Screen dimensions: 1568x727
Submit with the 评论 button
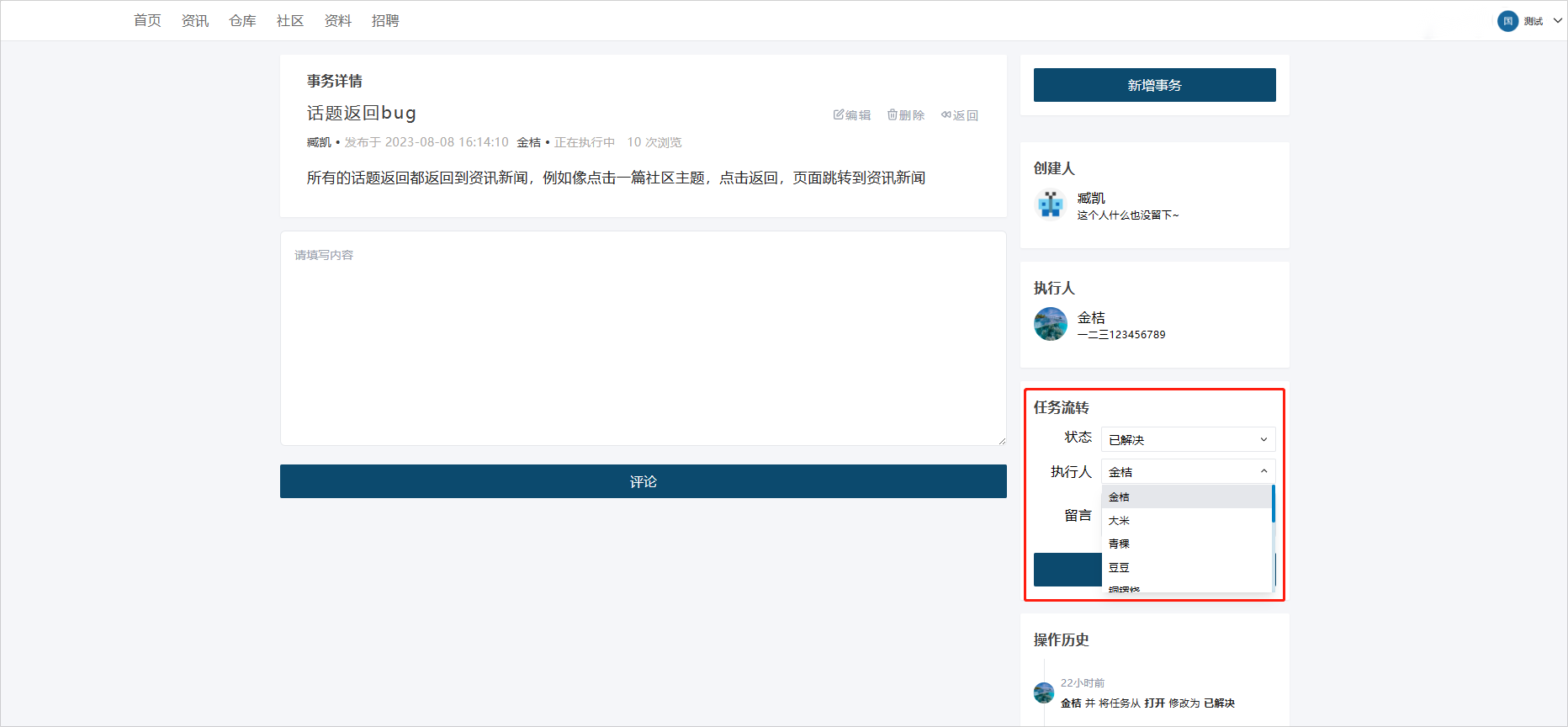[x=643, y=481]
